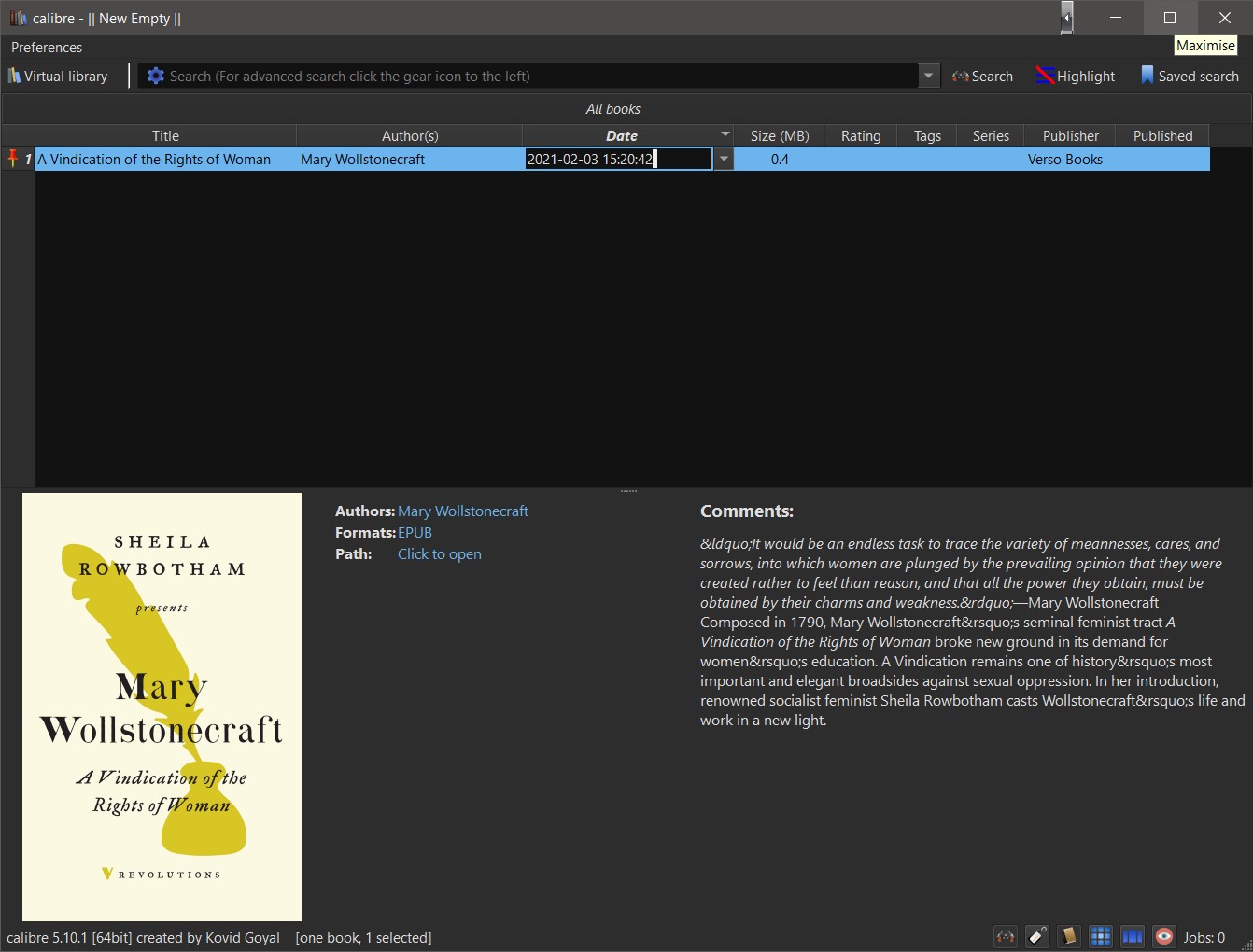Toggle Highlight search results mode
Screen dimensions: 1253x952
(x=1076, y=77)
